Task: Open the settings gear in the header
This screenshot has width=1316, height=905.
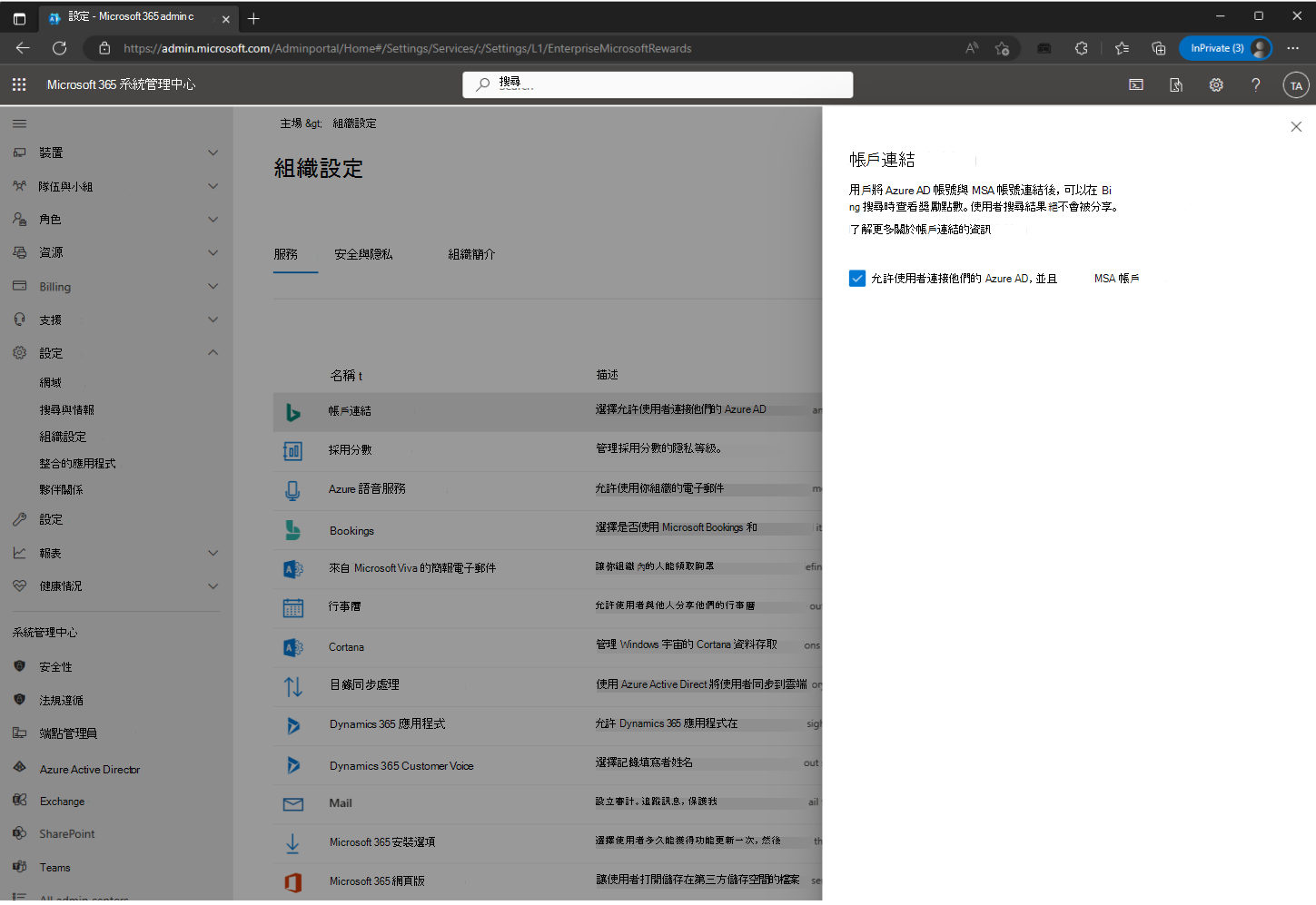Action: [x=1216, y=84]
